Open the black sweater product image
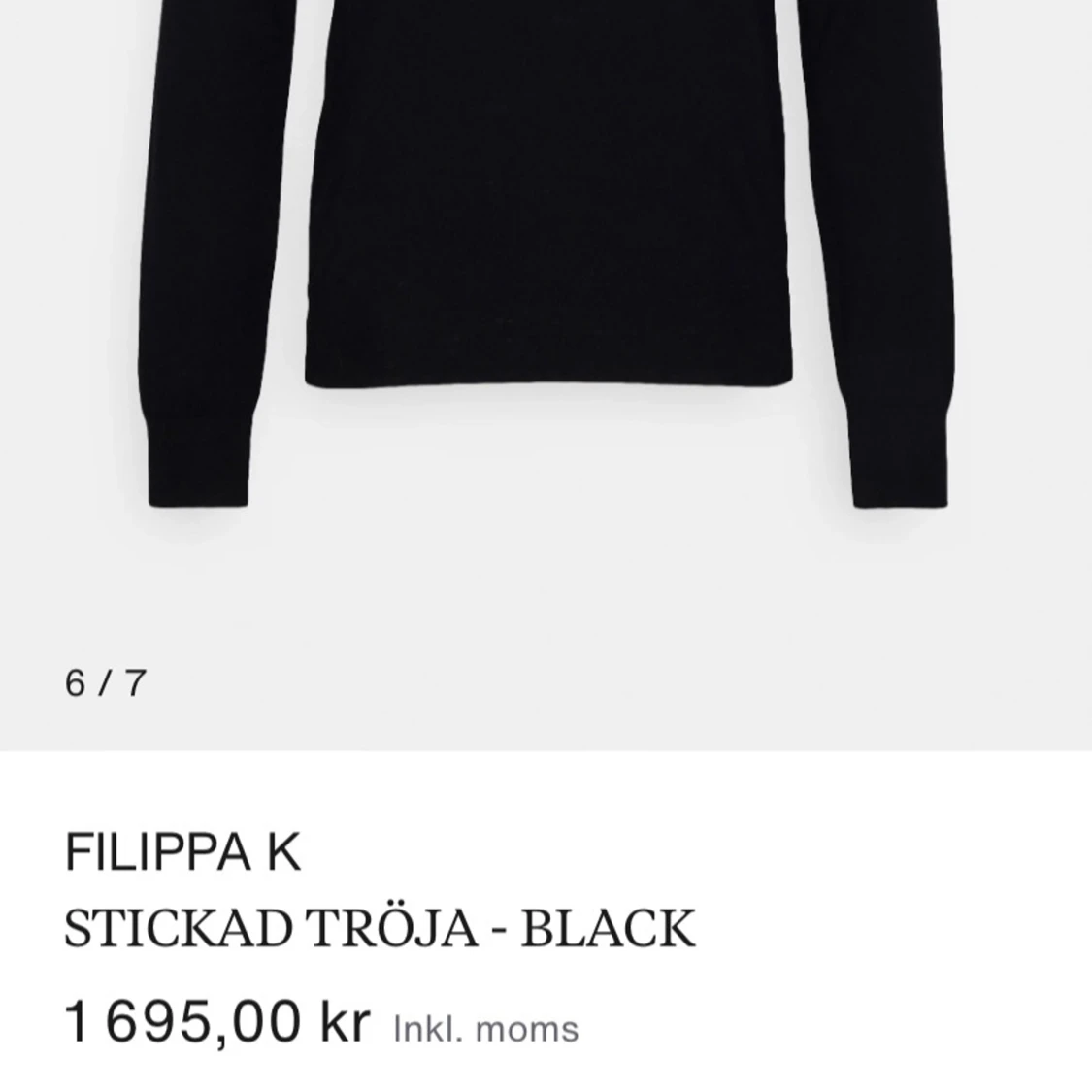The height and width of the screenshot is (1092, 1092). click(546, 376)
